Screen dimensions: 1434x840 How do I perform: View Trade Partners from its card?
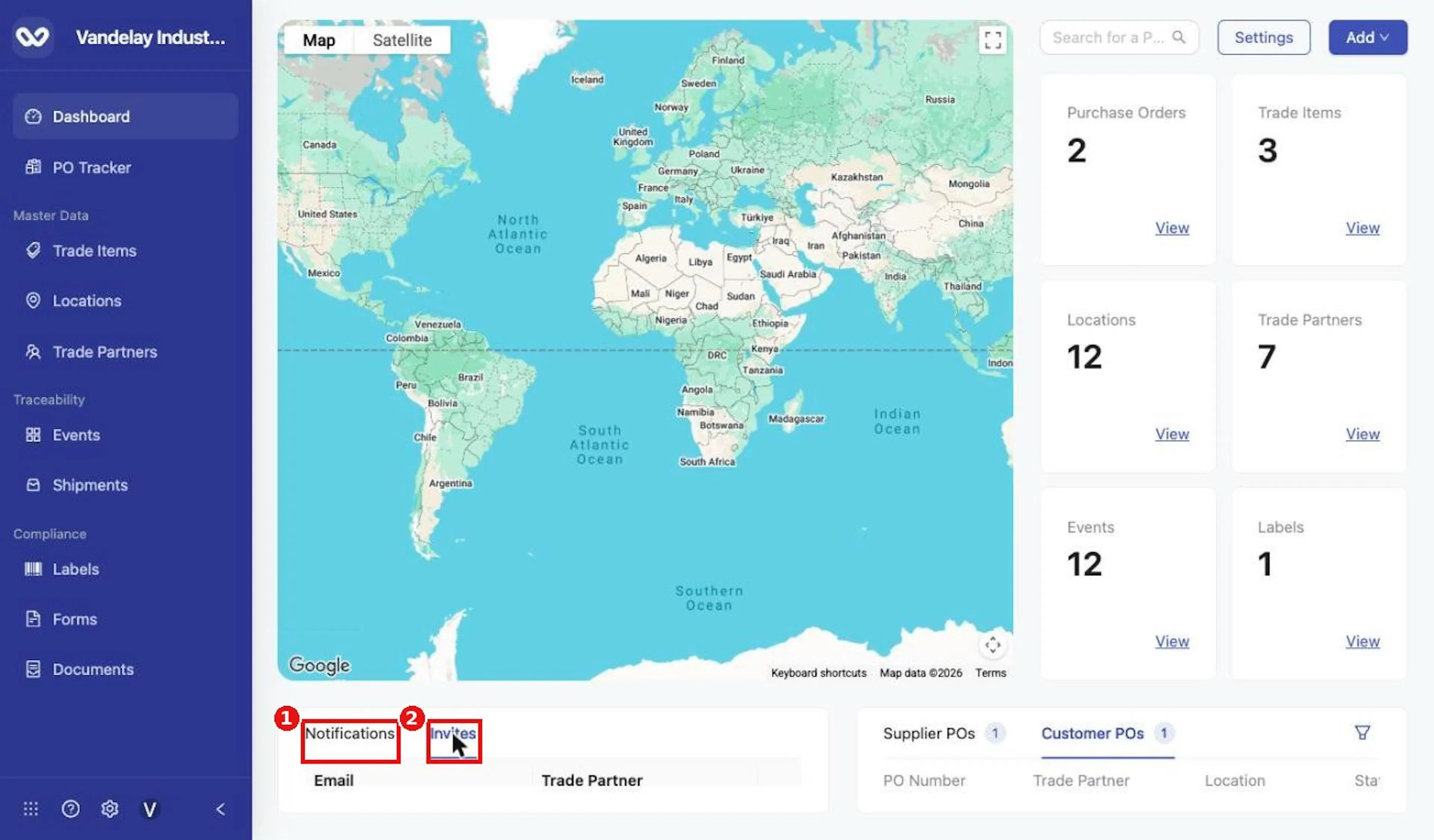(x=1363, y=435)
